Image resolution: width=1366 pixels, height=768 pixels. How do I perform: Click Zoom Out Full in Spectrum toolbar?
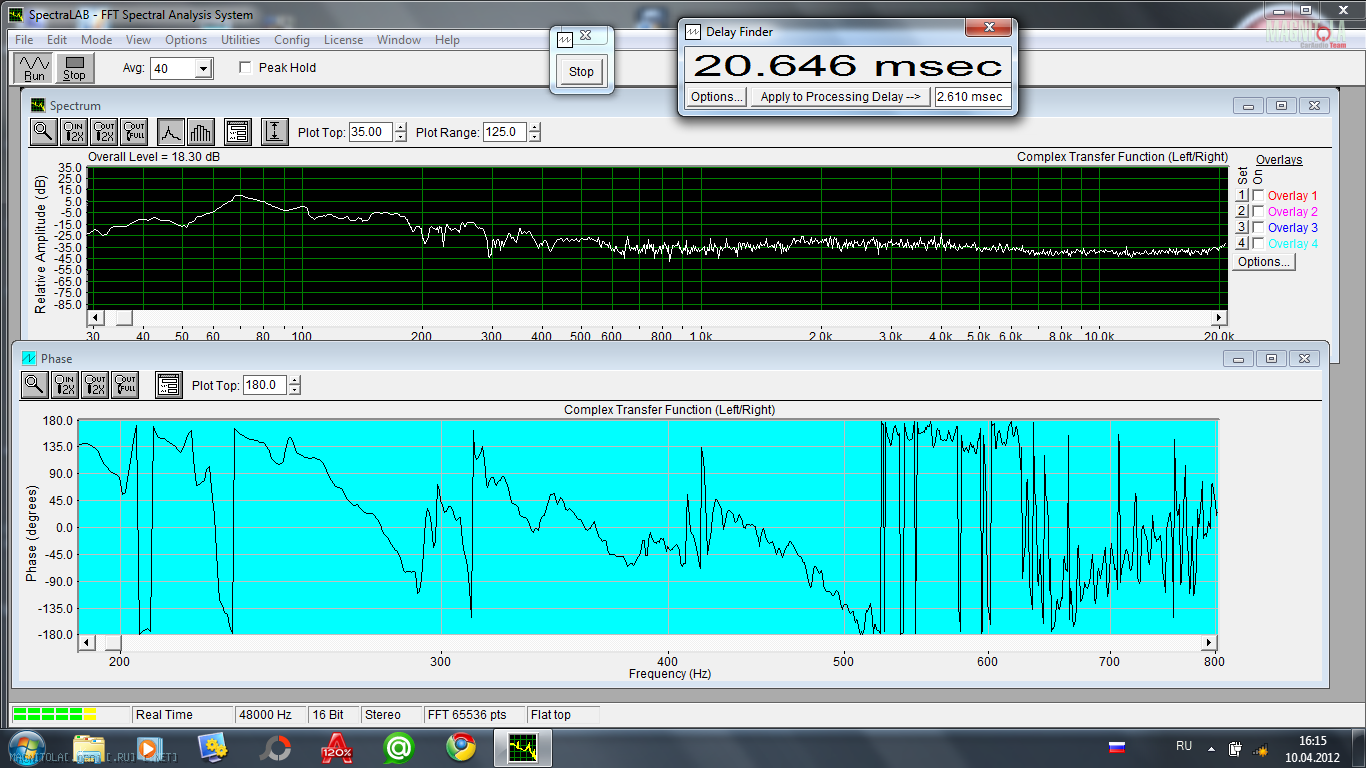pos(134,131)
